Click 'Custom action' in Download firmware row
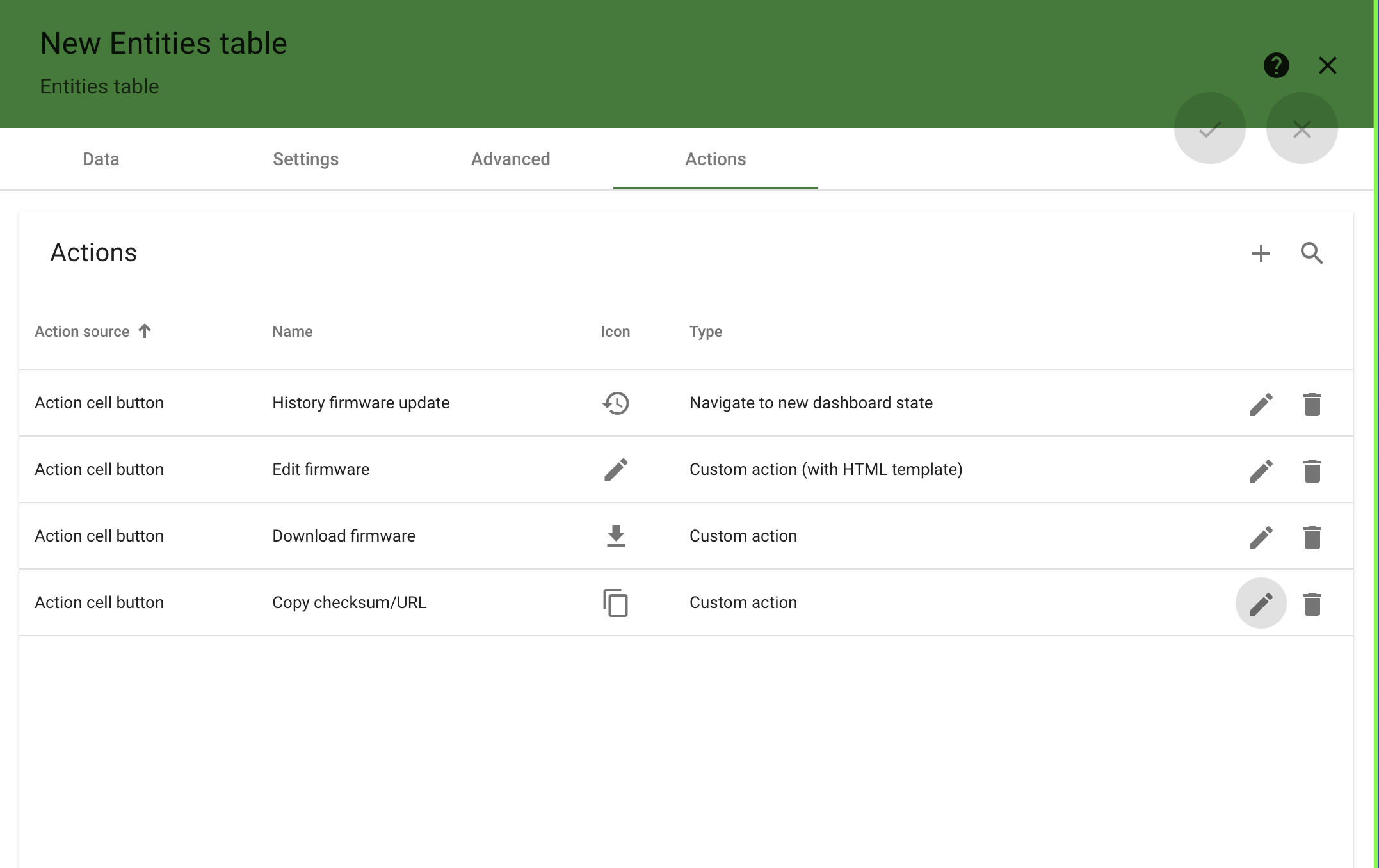1379x868 pixels. 743,536
